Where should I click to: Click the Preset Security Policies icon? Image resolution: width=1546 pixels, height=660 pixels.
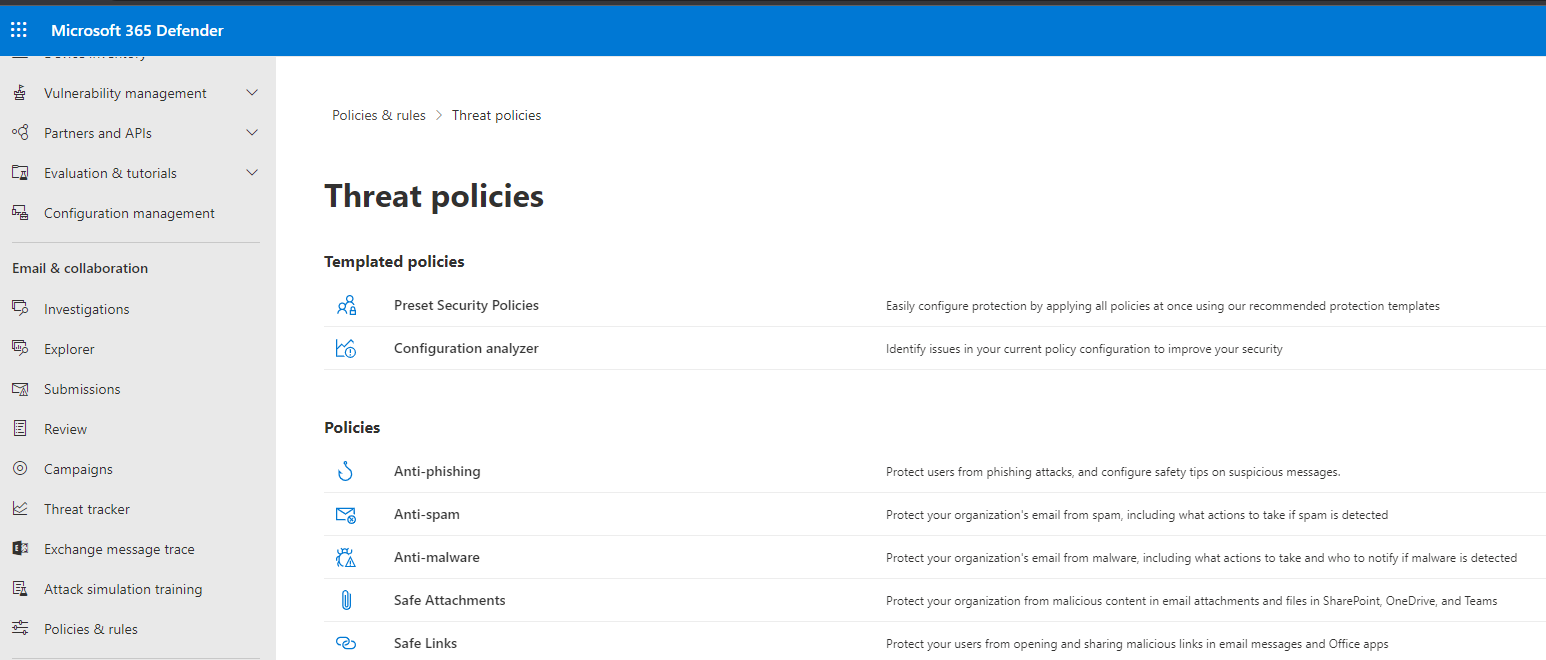pos(346,305)
